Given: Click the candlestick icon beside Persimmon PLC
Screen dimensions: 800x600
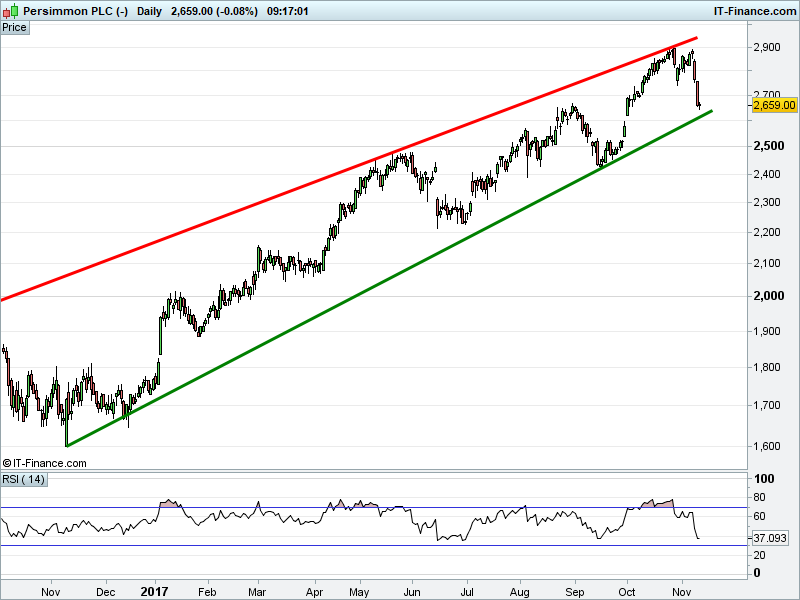Looking at the screenshot, I should click(x=10, y=10).
